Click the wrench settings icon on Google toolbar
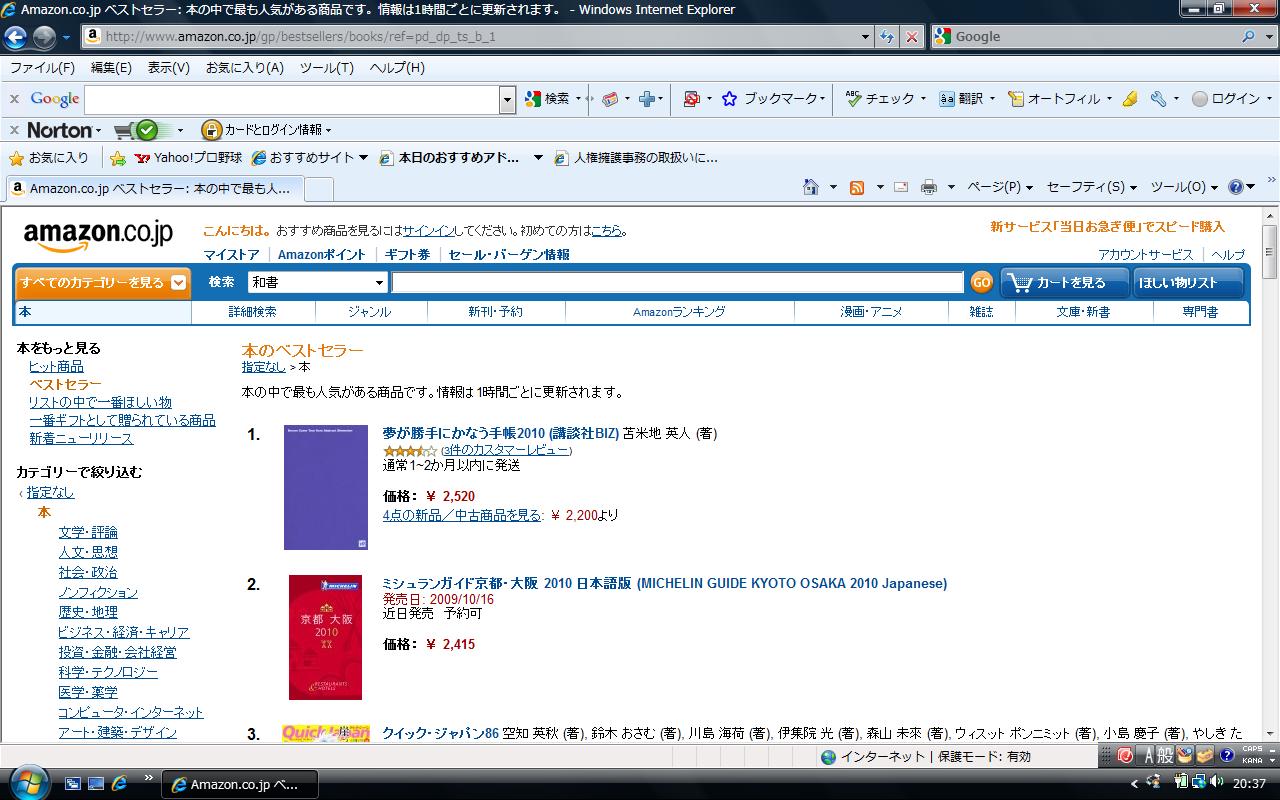This screenshot has width=1280, height=800. pyautogui.click(x=1159, y=99)
